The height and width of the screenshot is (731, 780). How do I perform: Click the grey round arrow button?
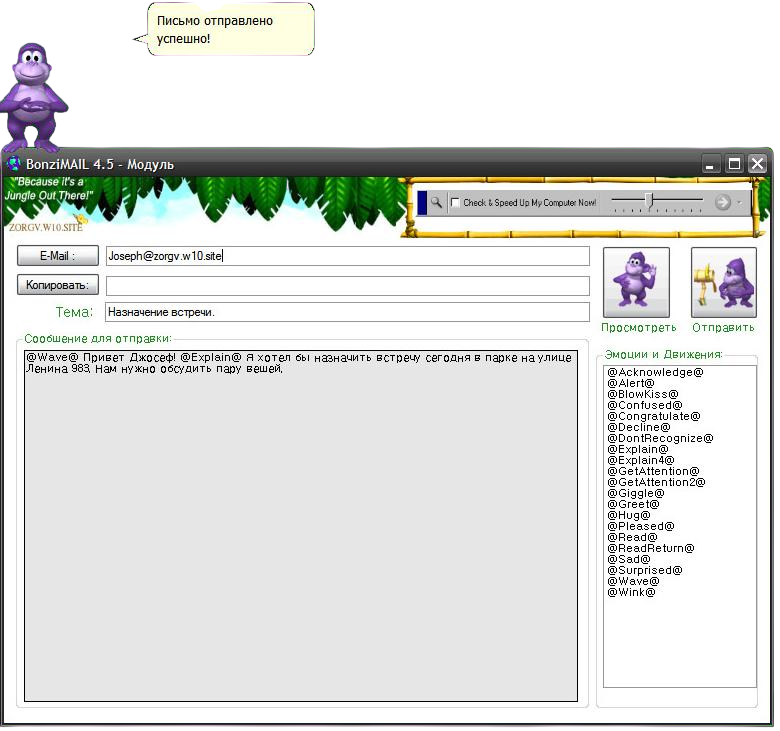723,202
